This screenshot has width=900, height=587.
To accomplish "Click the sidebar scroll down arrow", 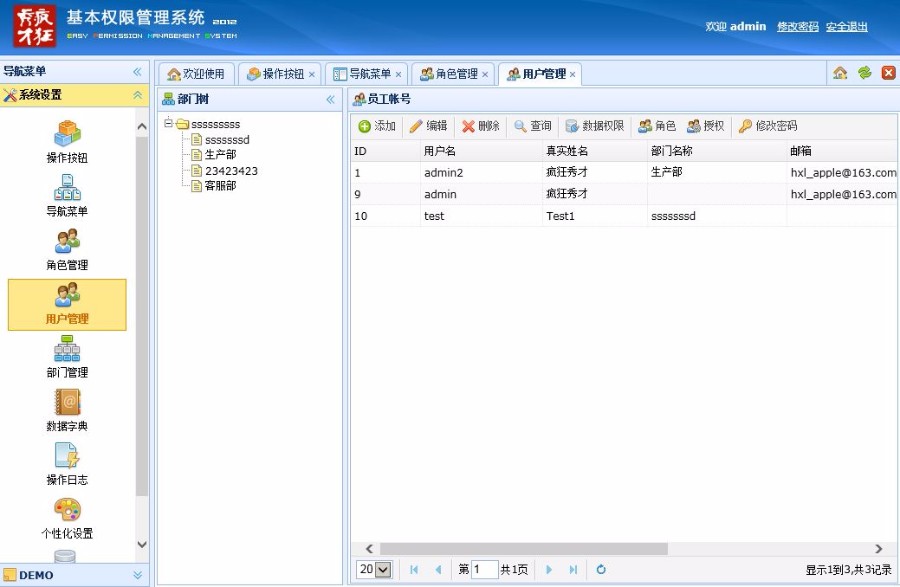I will click(x=142, y=545).
